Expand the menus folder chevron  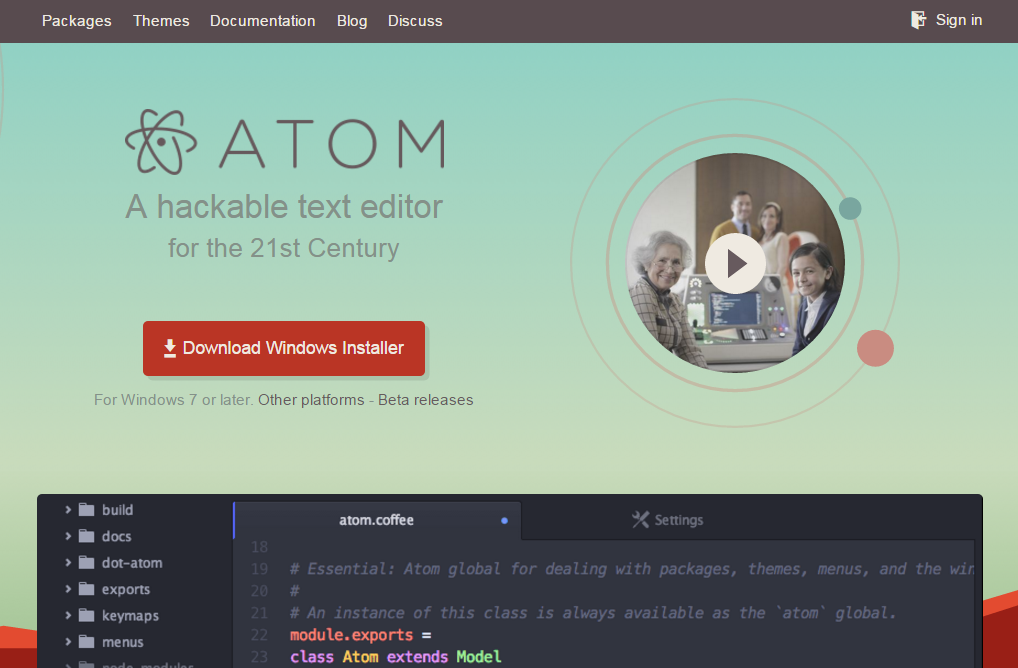[68, 642]
